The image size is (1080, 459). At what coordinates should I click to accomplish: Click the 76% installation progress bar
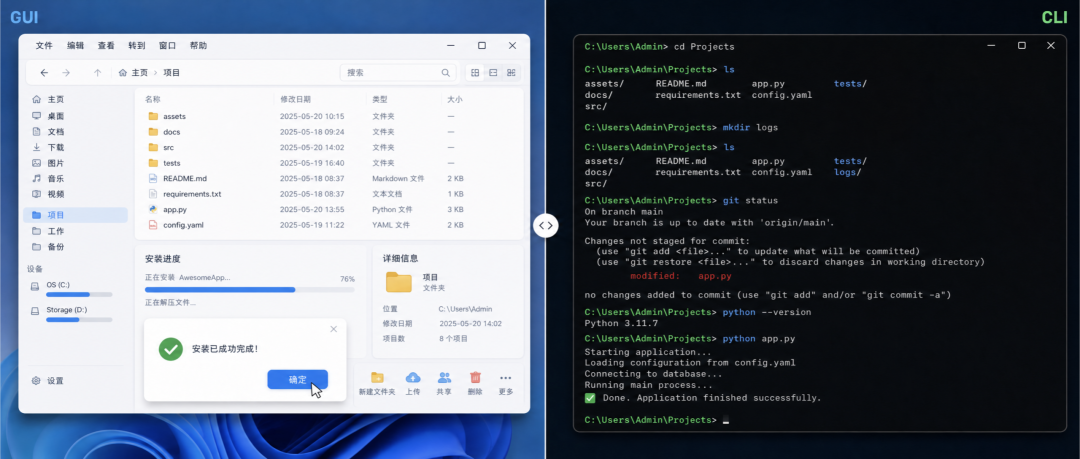(x=250, y=289)
